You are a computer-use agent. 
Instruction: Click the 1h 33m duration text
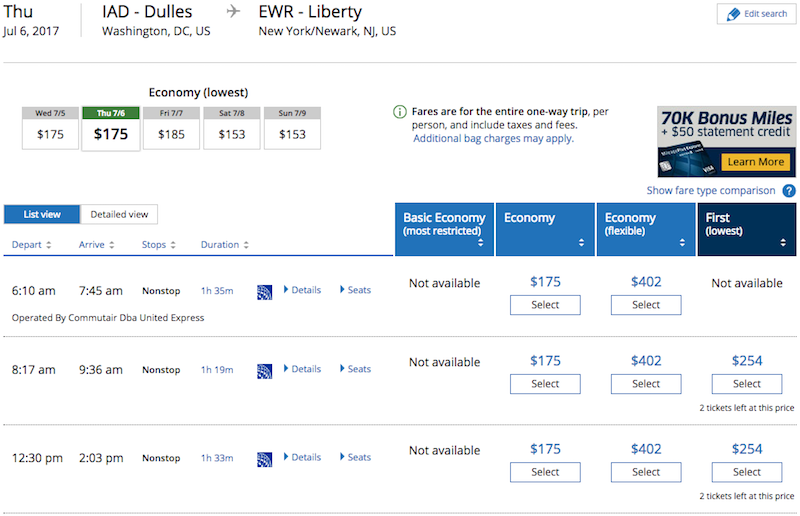(x=217, y=458)
